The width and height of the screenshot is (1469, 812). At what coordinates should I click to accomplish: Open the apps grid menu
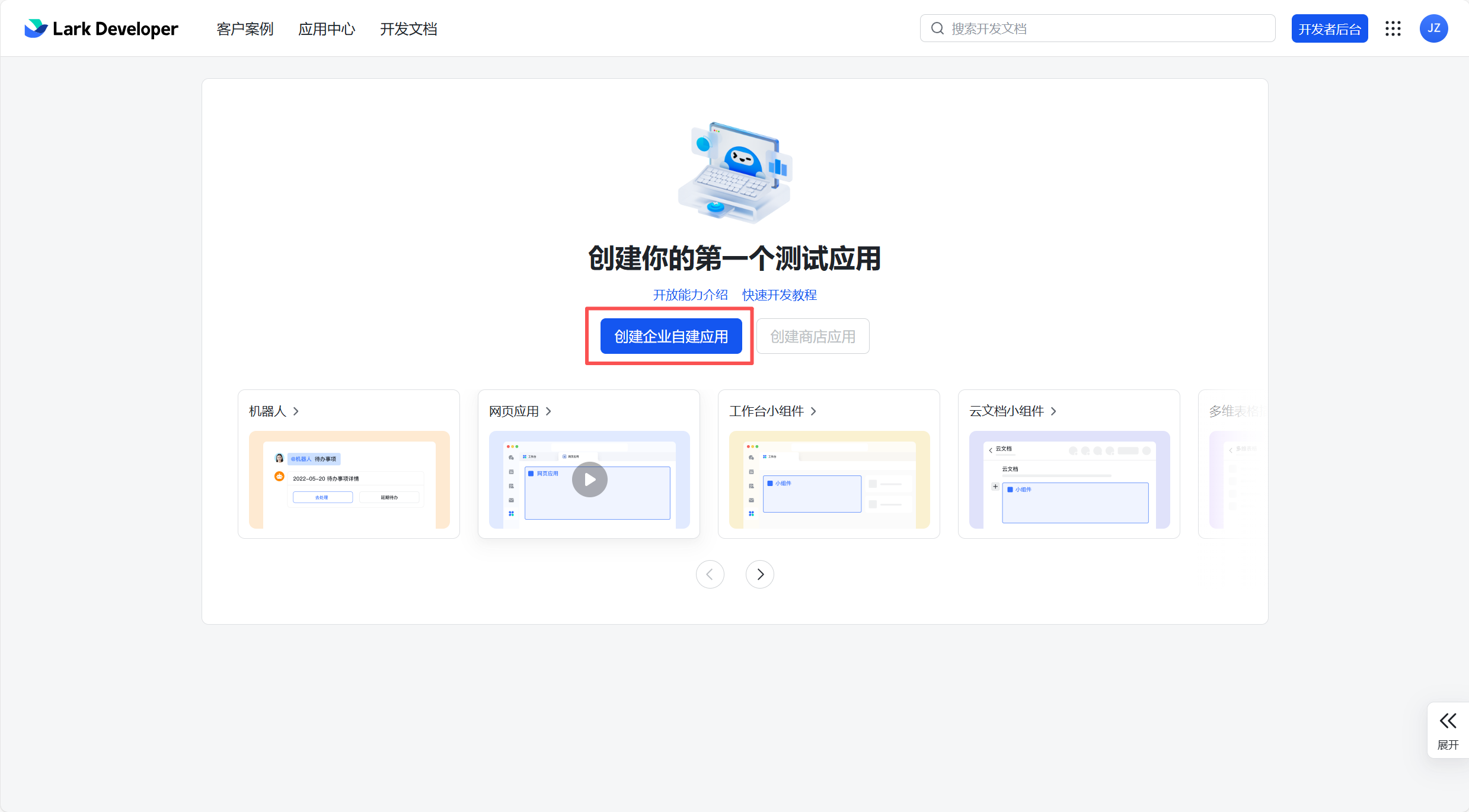point(1393,28)
